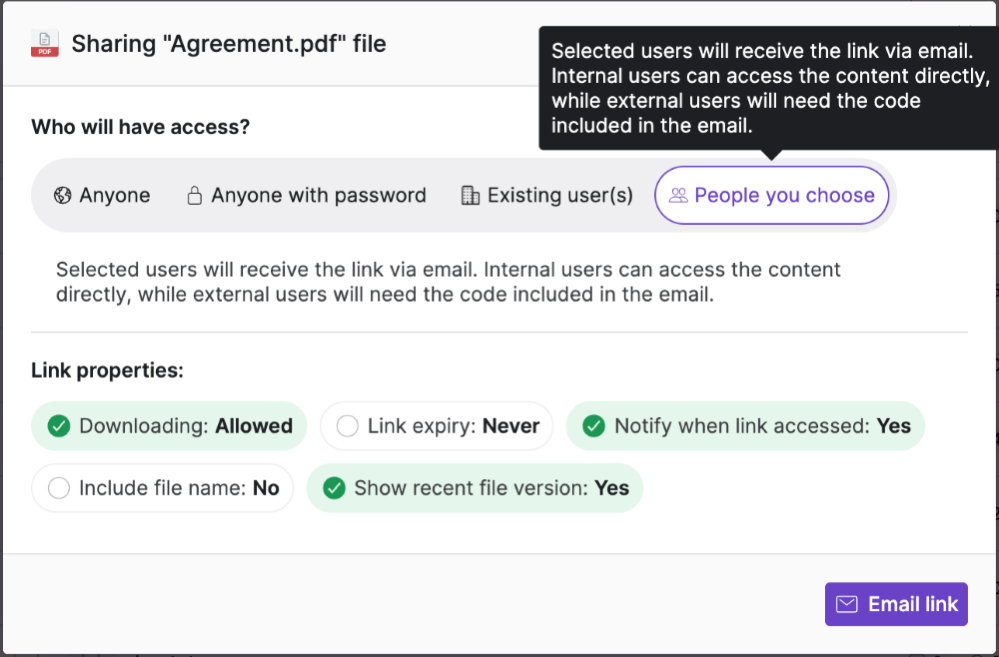Switch to the Existing user(s) tab
Viewport: 999px width, 657px height.
pos(546,195)
